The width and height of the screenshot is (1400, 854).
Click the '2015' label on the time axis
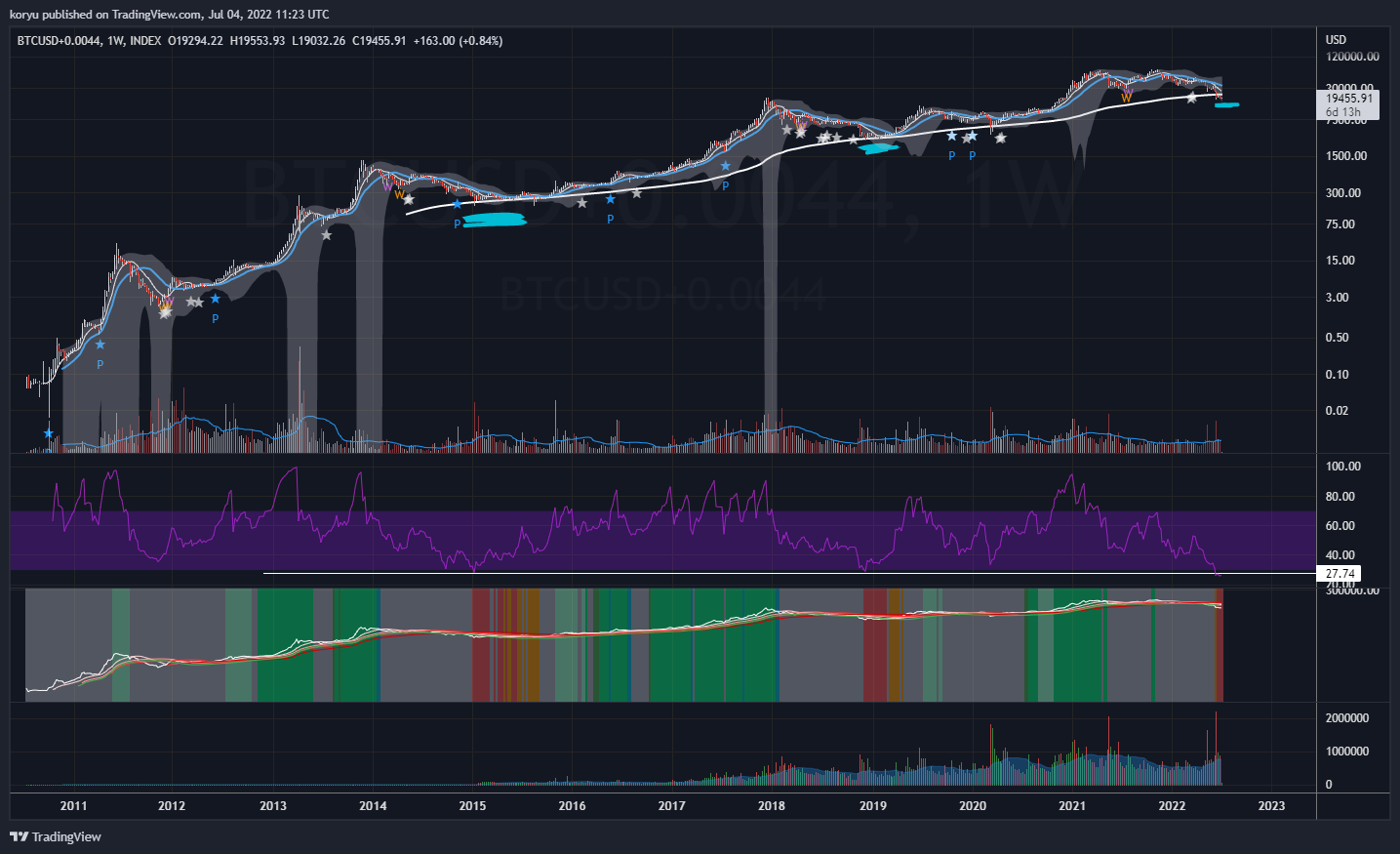[472, 806]
